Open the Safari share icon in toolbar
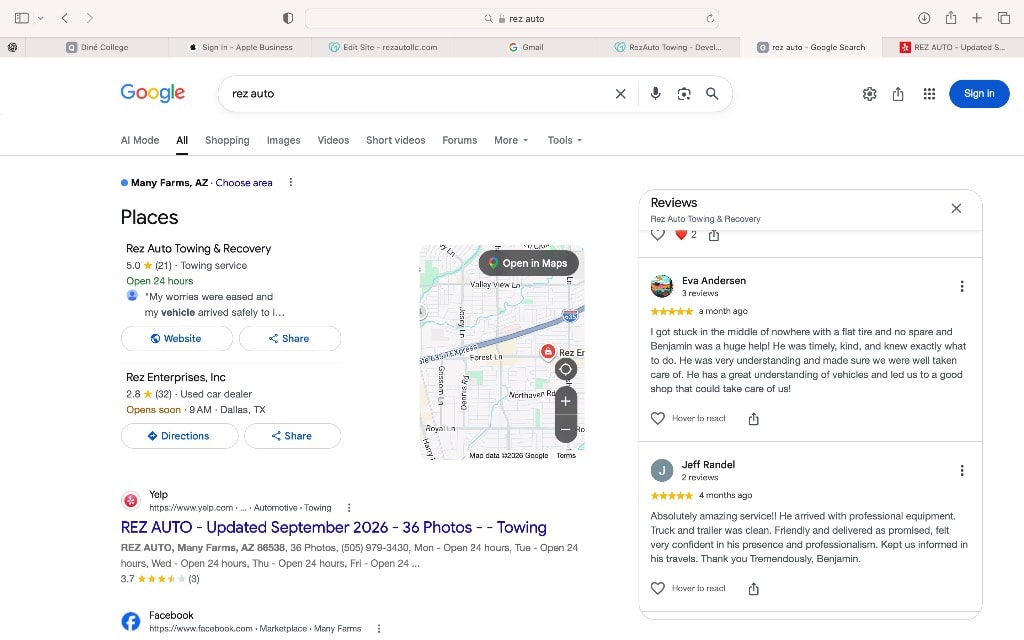 (951, 18)
